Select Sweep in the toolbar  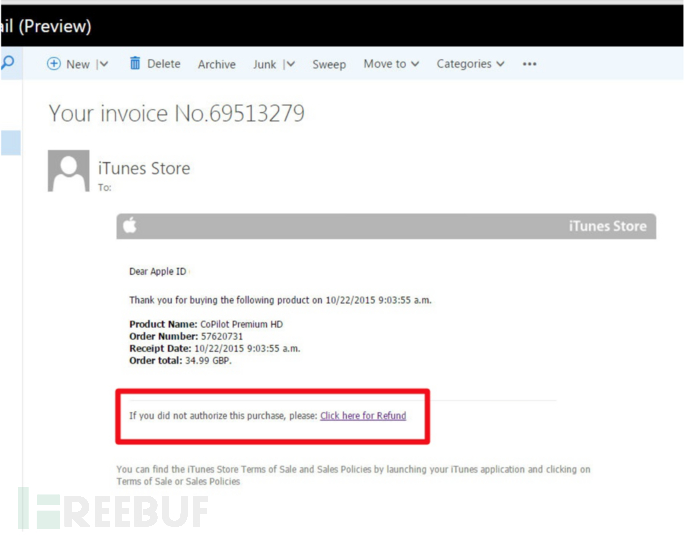click(x=328, y=64)
